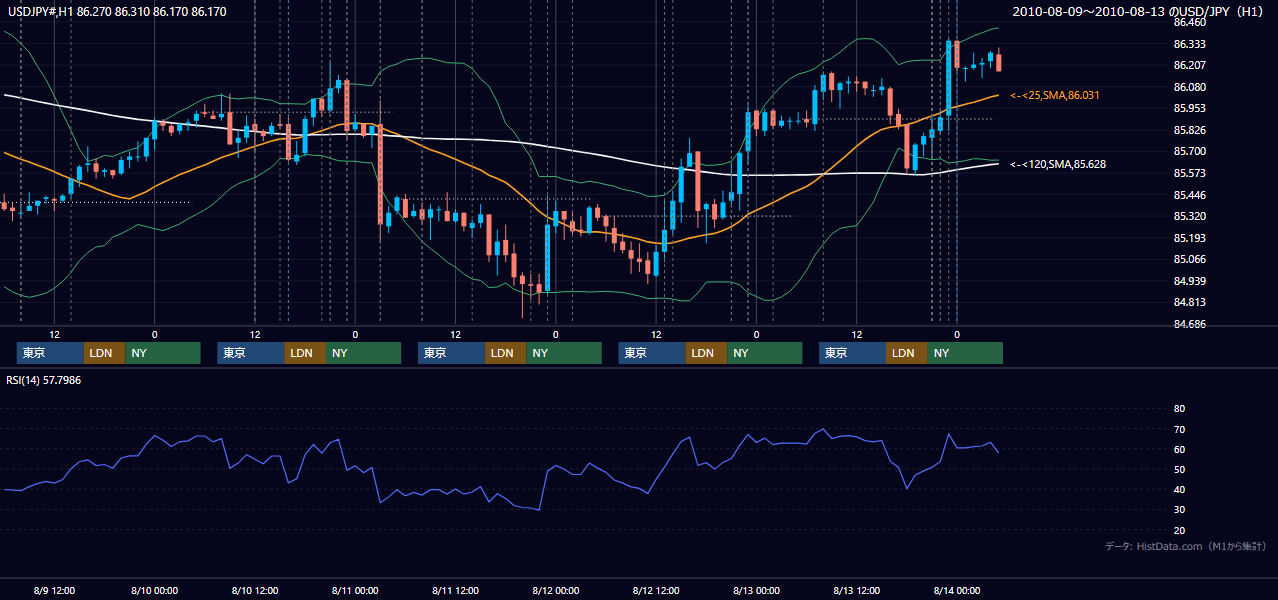This screenshot has width=1278, height=600.
Task: Pick the 8/12 12:00 time label
Action: pos(656,590)
